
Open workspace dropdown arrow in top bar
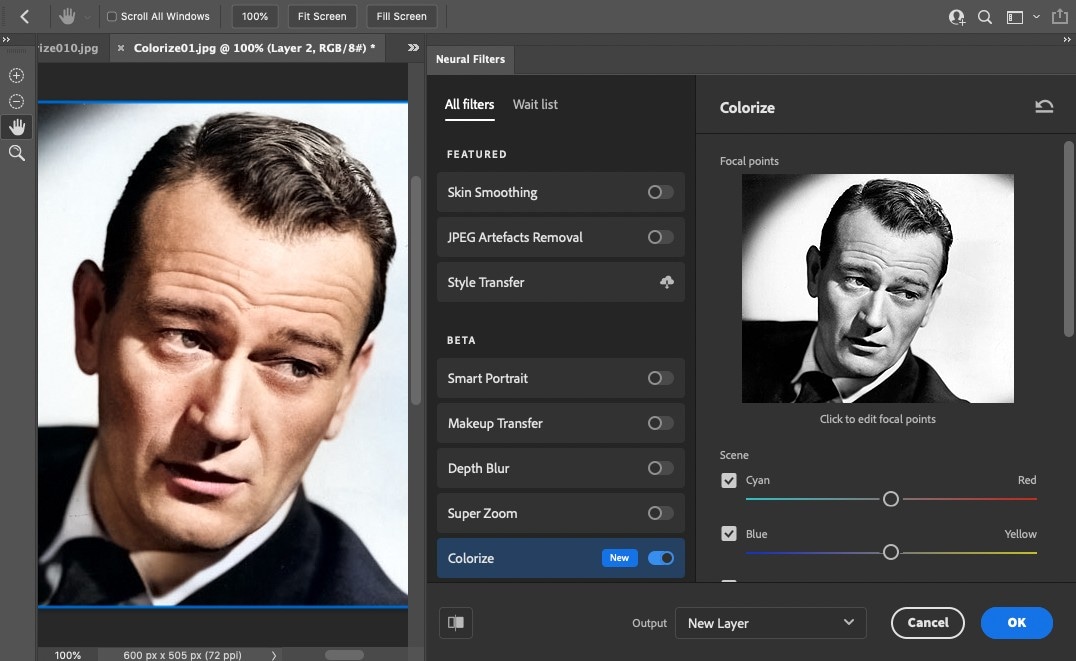click(x=1036, y=16)
